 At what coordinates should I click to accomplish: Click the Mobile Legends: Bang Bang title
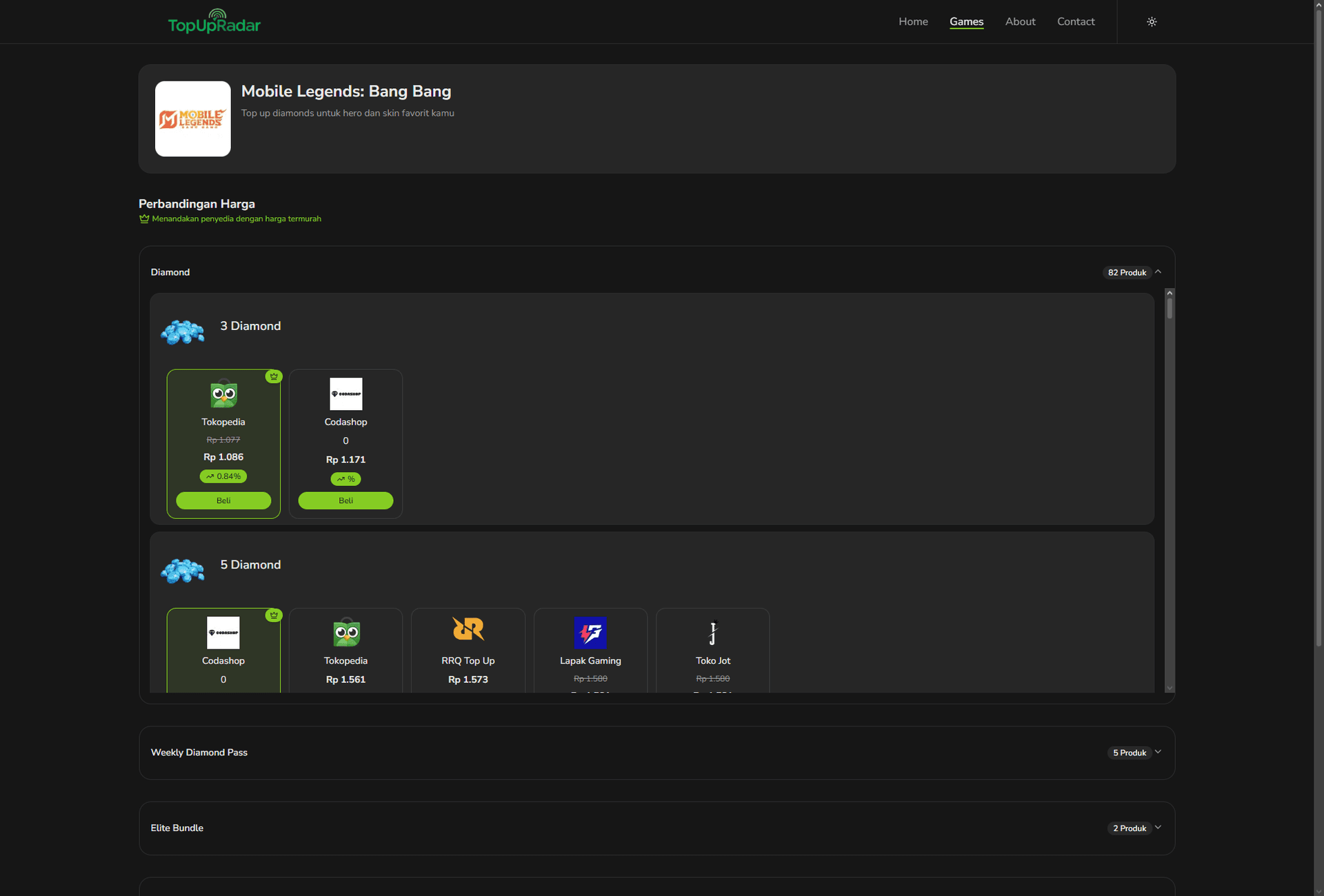pos(346,92)
